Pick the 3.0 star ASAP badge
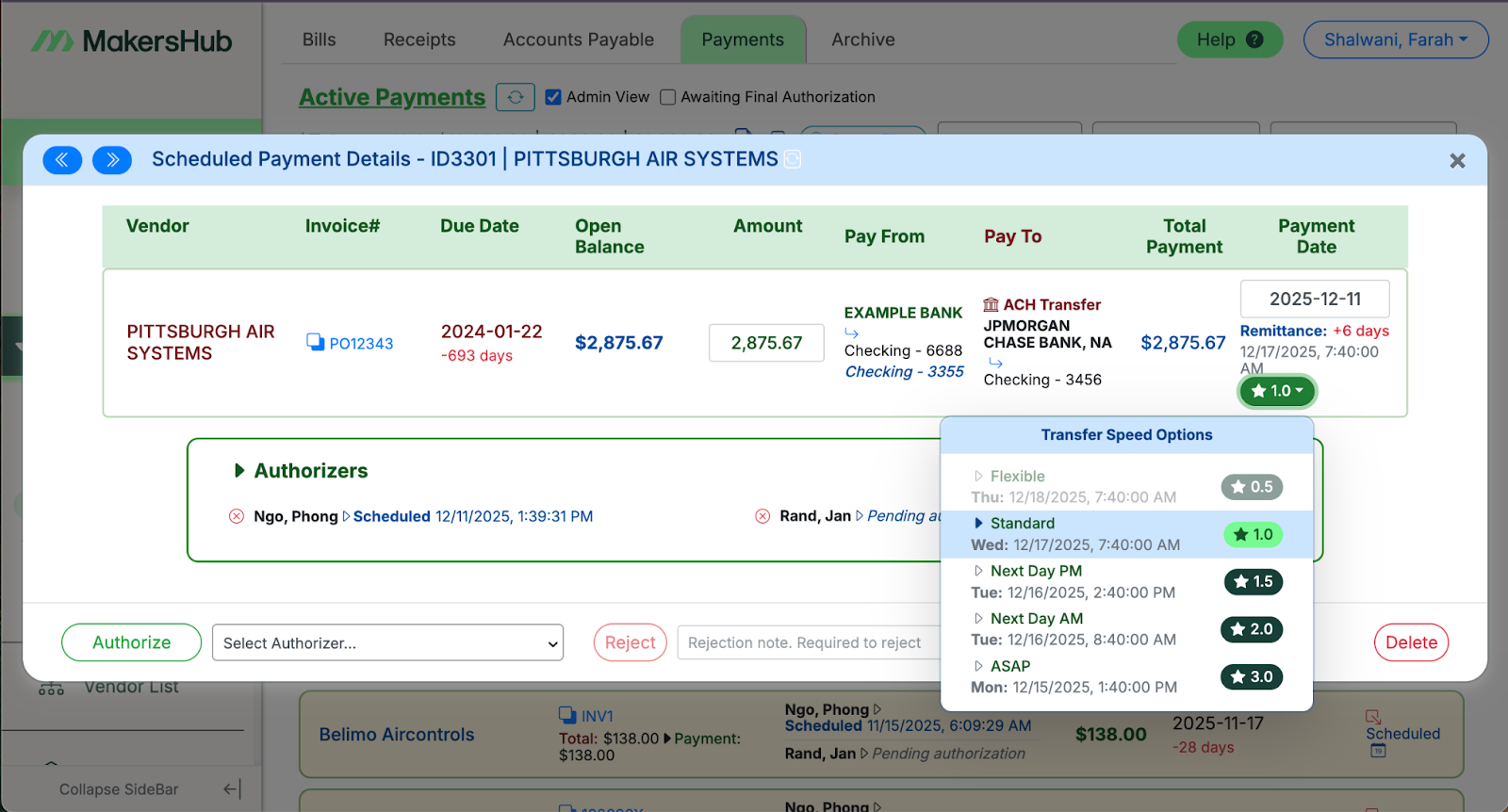Viewport: 1508px width, 812px height. click(x=1252, y=677)
